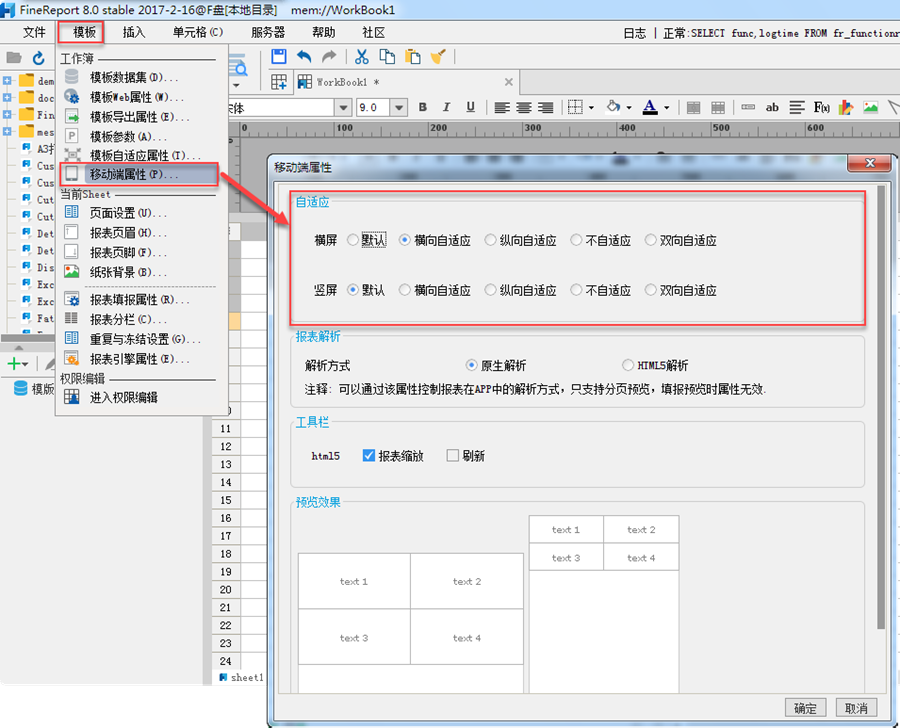Open the 单元格 menu
This screenshot has width=900, height=728.
tap(198, 32)
